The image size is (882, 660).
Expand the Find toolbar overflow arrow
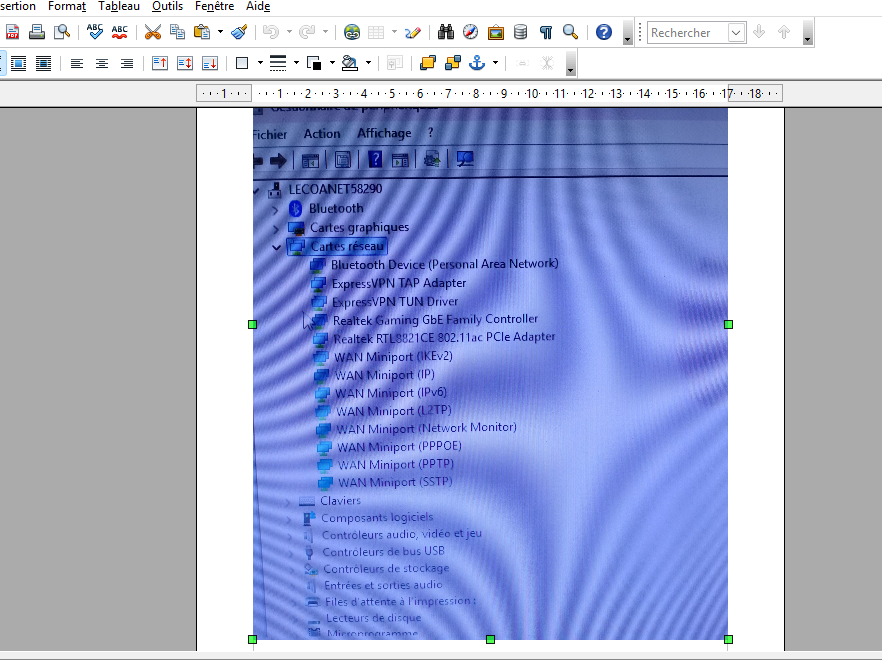click(x=808, y=33)
